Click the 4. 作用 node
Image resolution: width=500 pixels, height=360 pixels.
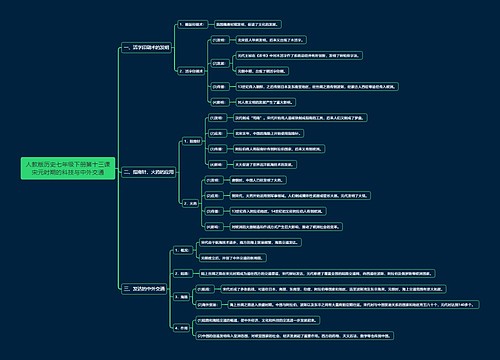click(182, 328)
